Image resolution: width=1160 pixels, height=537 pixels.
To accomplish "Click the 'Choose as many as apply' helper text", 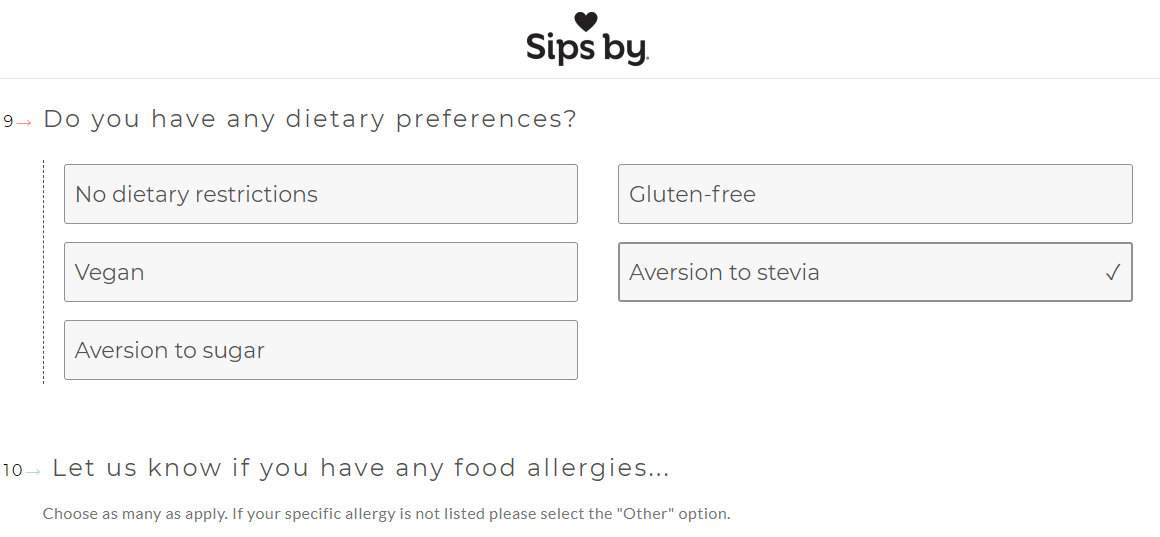I will tap(386, 513).
